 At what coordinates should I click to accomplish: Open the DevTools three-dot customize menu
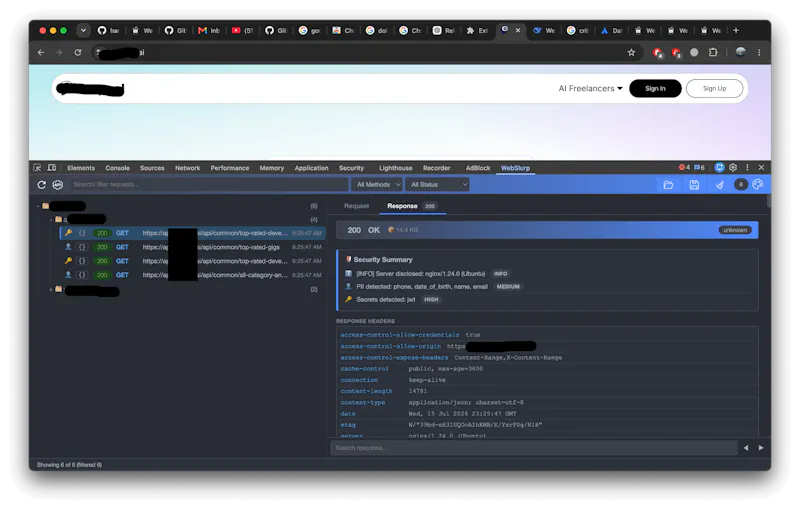point(747,167)
